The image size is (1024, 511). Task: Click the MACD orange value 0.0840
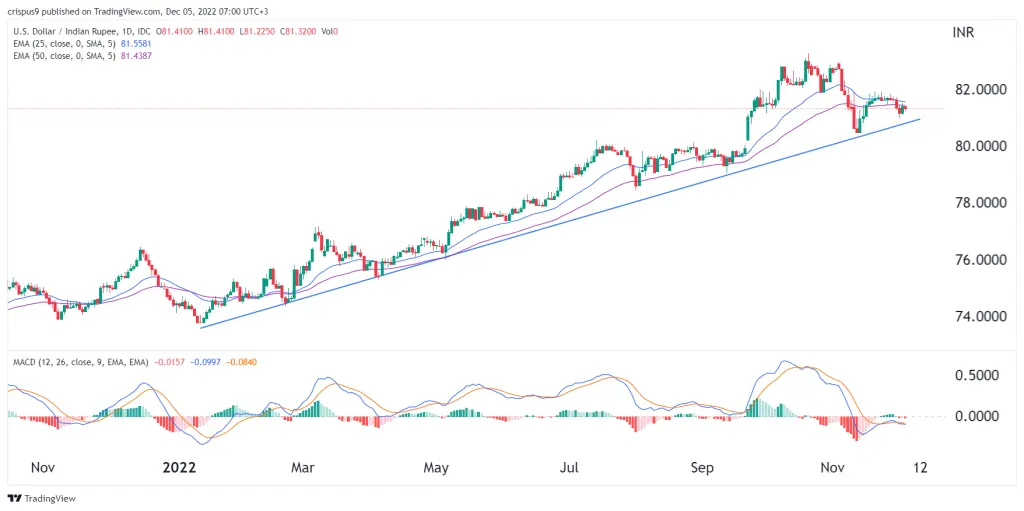241,361
